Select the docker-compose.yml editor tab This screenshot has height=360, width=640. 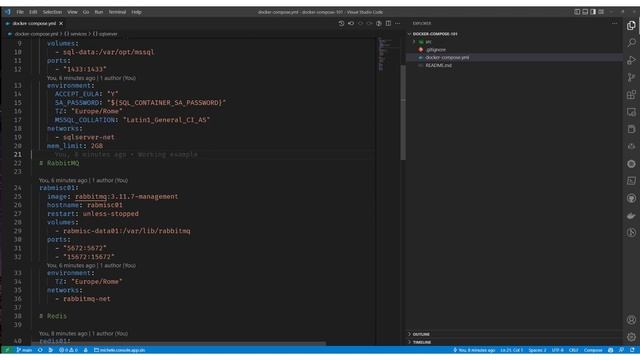point(34,24)
